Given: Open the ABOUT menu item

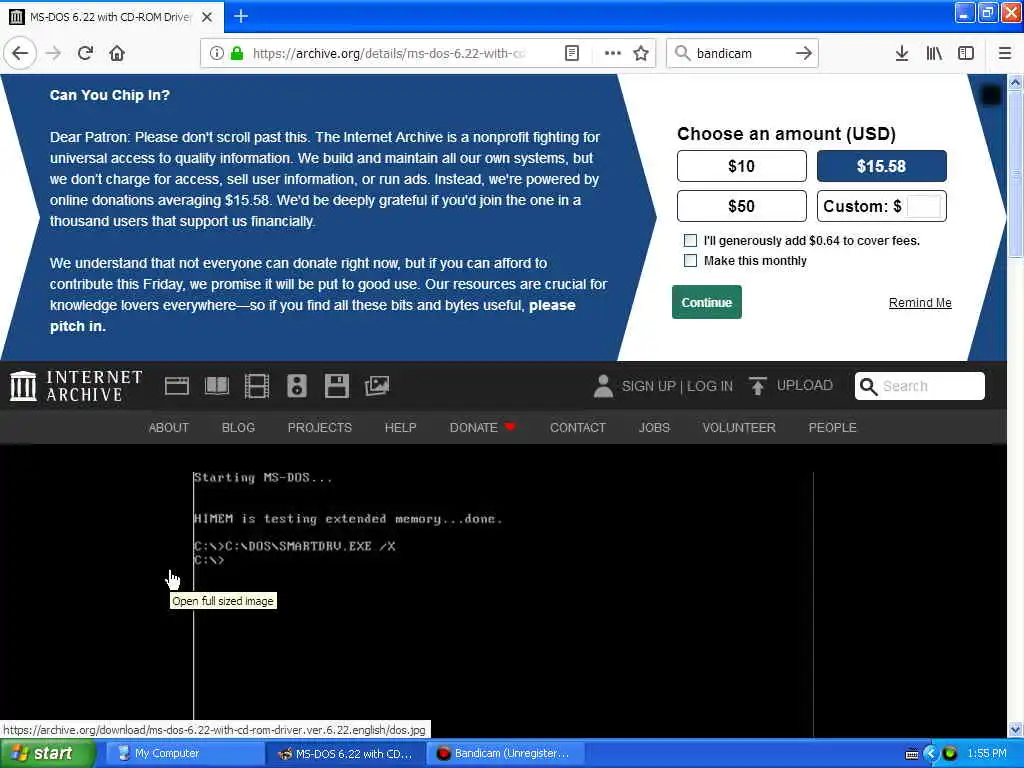Looking at the screenshot, I should [x=168, y=427].
